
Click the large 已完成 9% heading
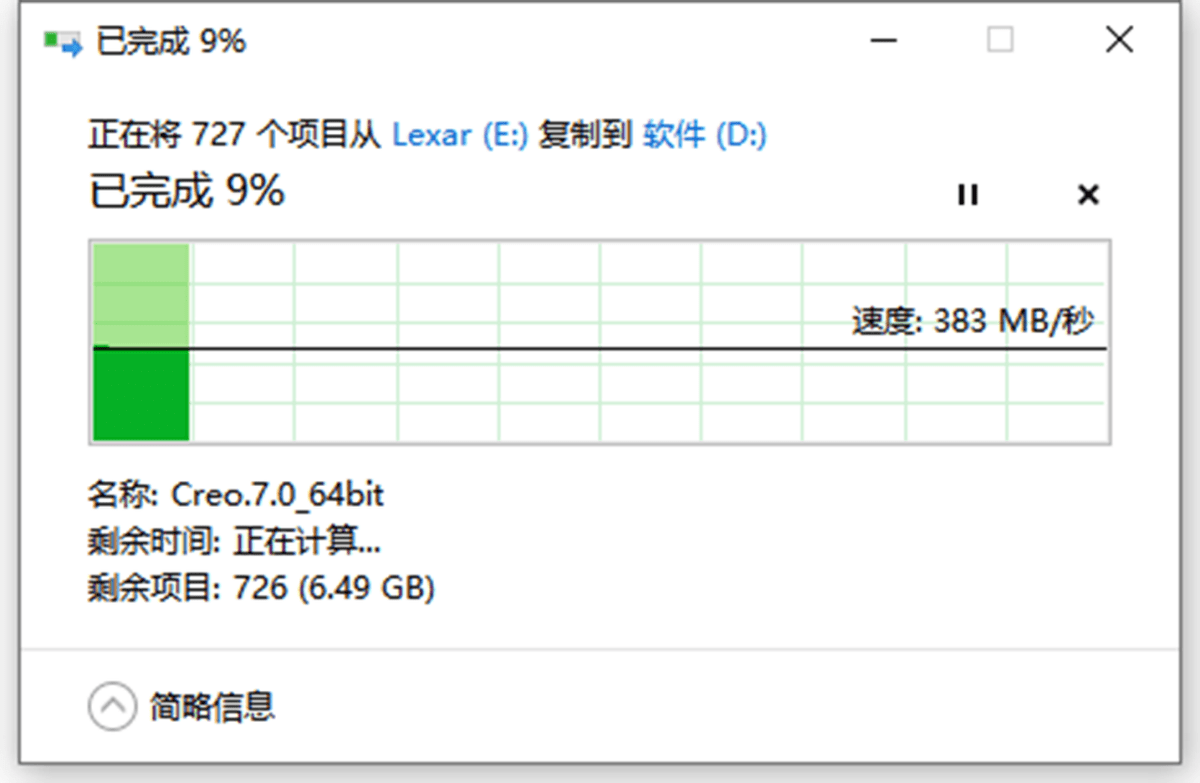coord(187,191)
